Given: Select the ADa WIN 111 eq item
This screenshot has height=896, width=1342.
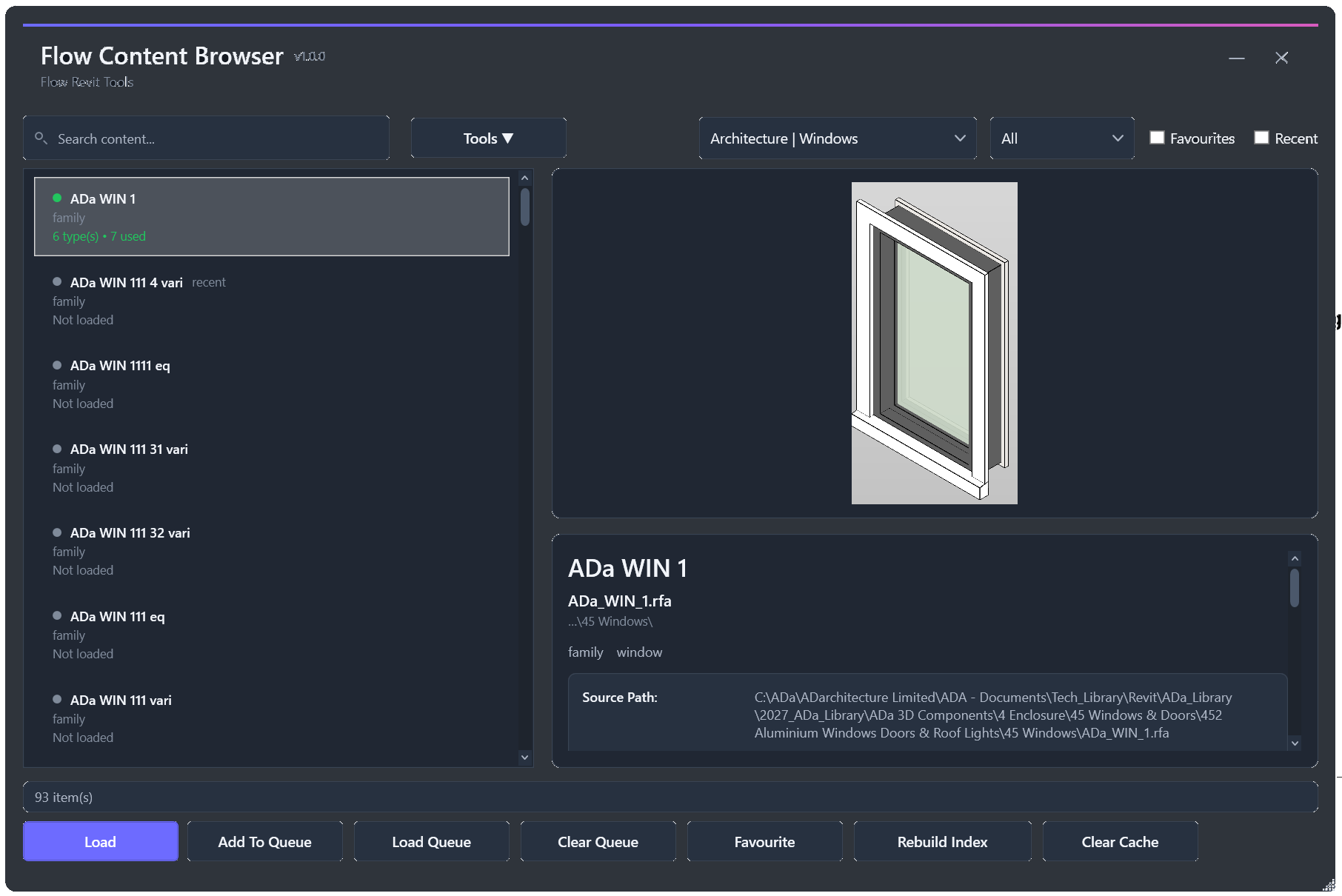Looking at the screenshot, I should point(272,635).
